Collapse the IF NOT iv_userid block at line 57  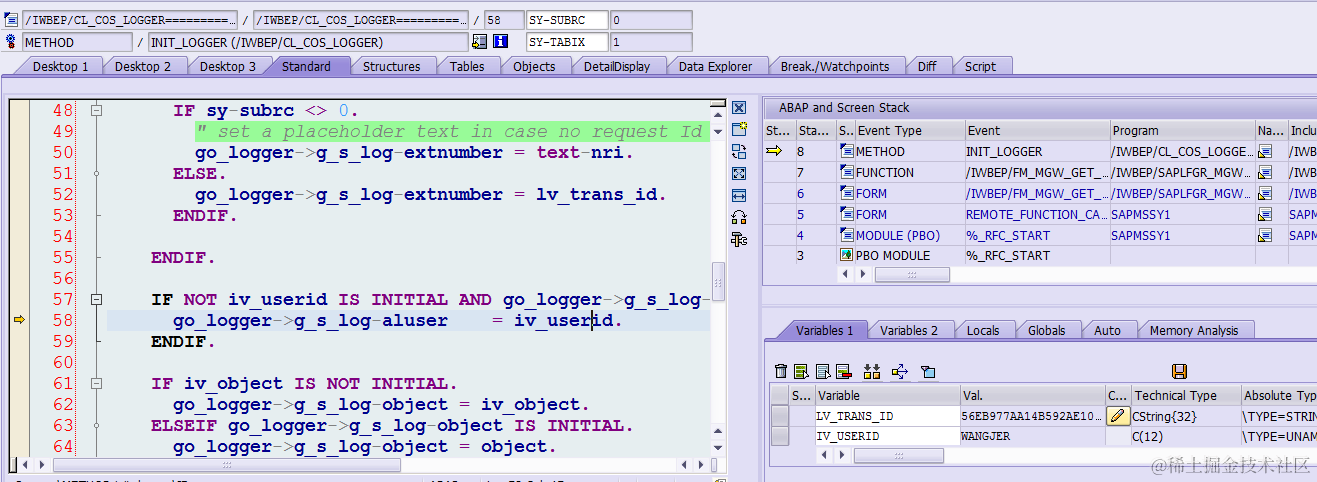point(97,299)
